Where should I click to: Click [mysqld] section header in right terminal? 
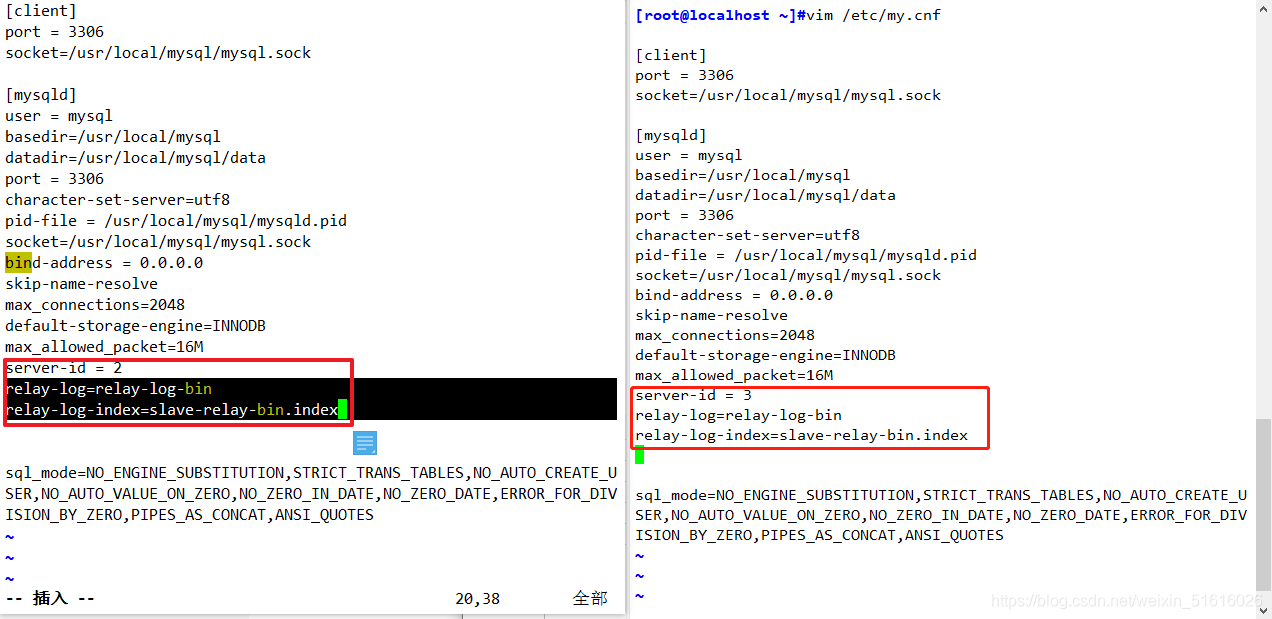671,135
